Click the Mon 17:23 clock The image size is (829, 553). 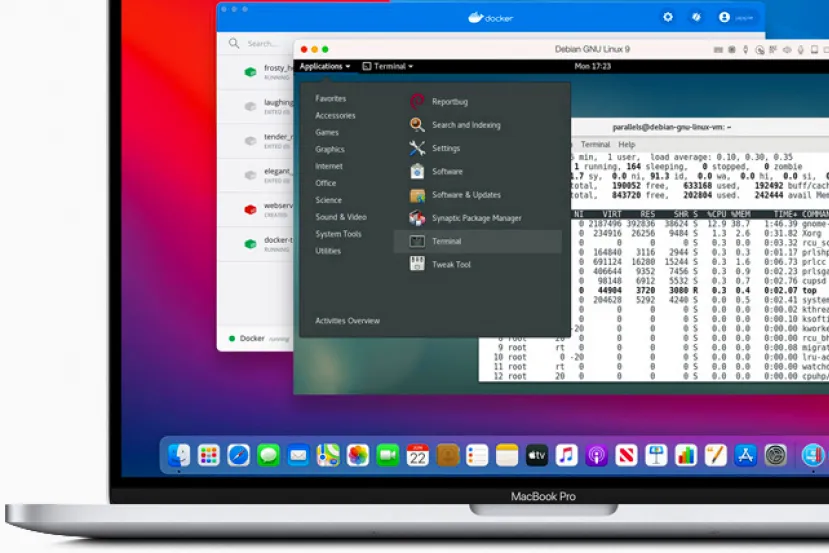pos(592,66)
